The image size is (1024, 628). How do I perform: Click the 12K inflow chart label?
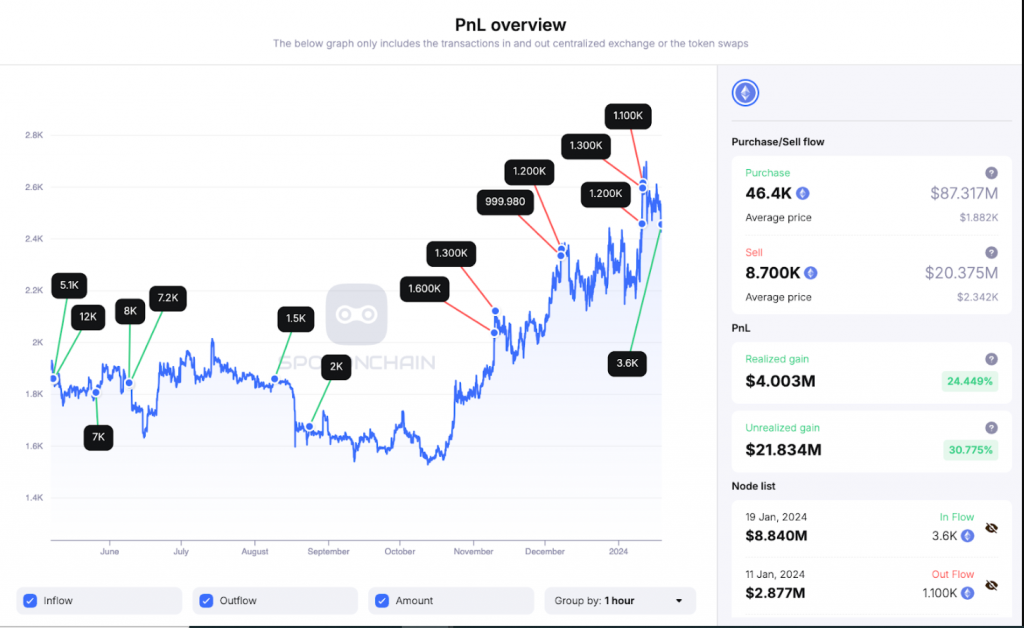click(88, 317)
